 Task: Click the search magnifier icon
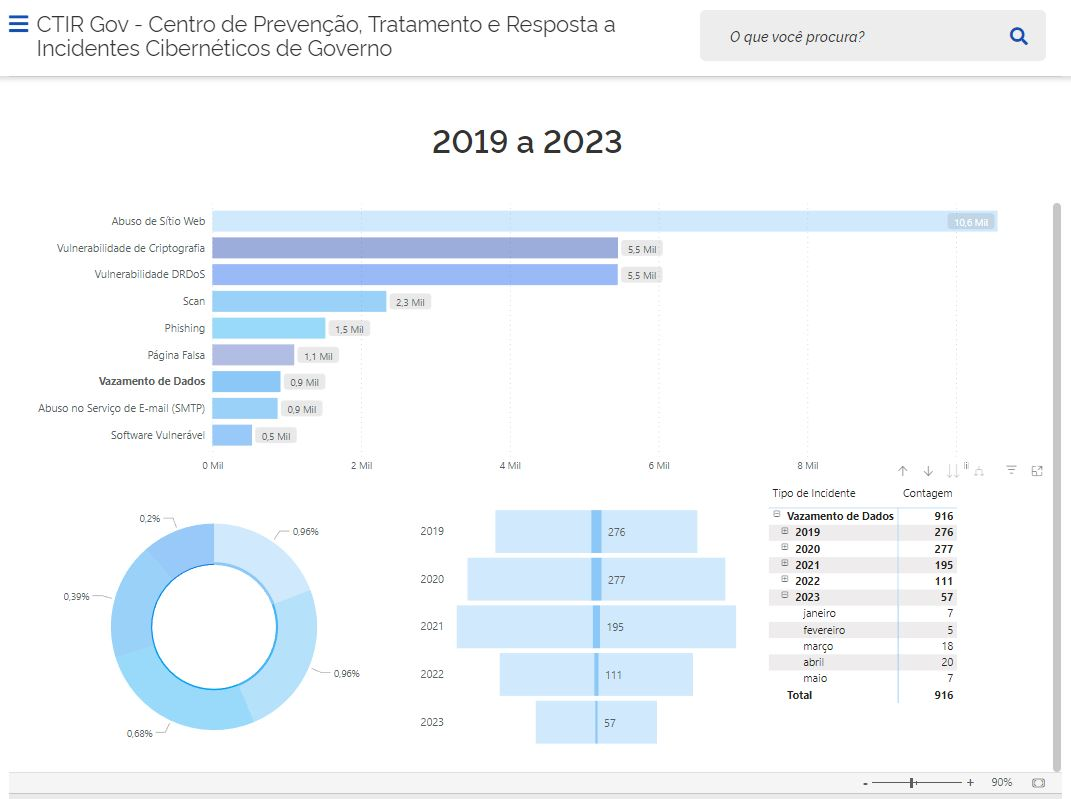click(1018, 37)
